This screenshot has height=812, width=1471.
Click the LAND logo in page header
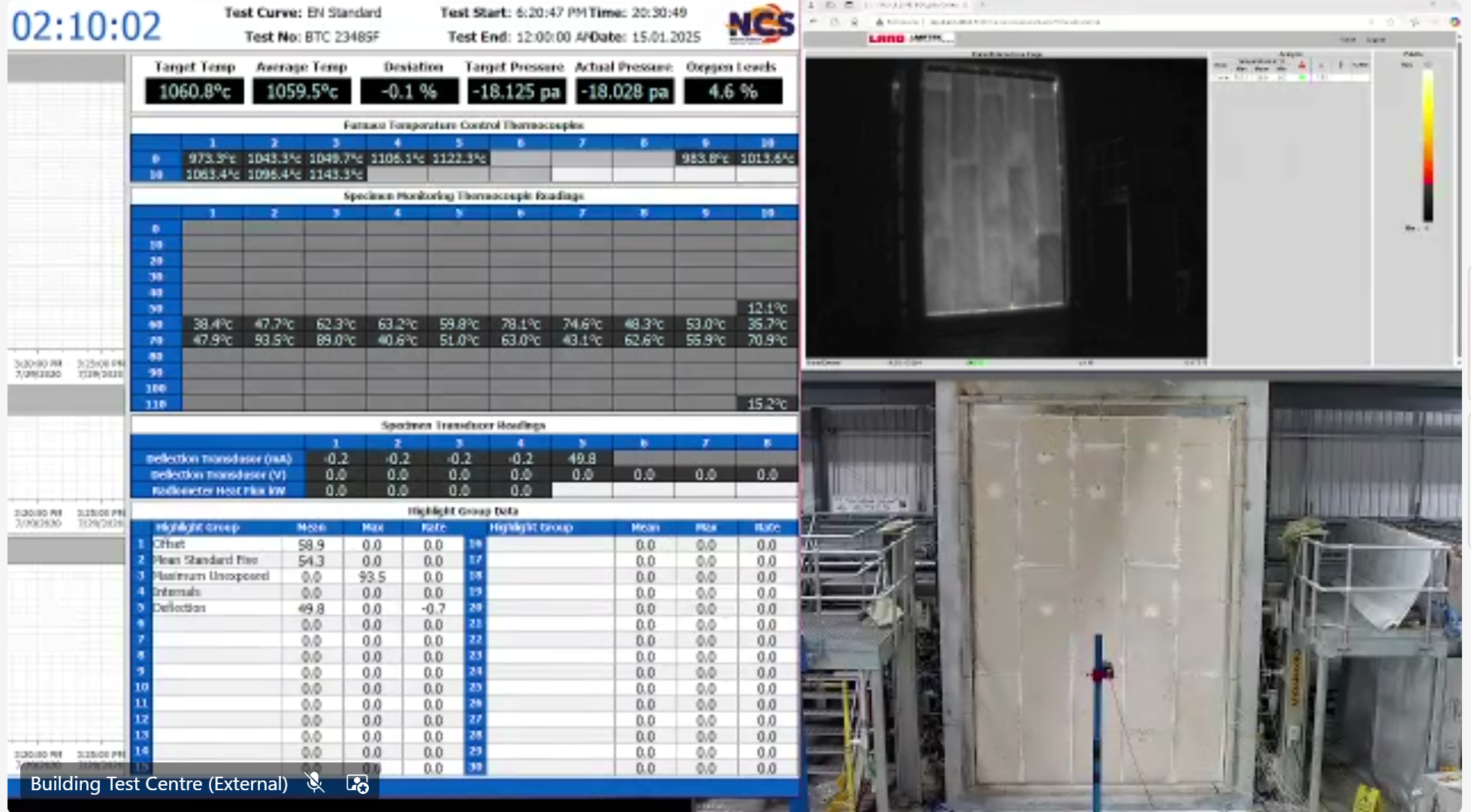tap(887, 38)
